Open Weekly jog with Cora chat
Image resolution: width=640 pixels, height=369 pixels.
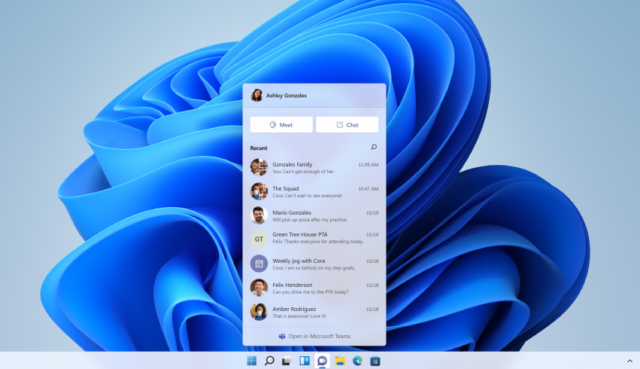tap(314, 264)
